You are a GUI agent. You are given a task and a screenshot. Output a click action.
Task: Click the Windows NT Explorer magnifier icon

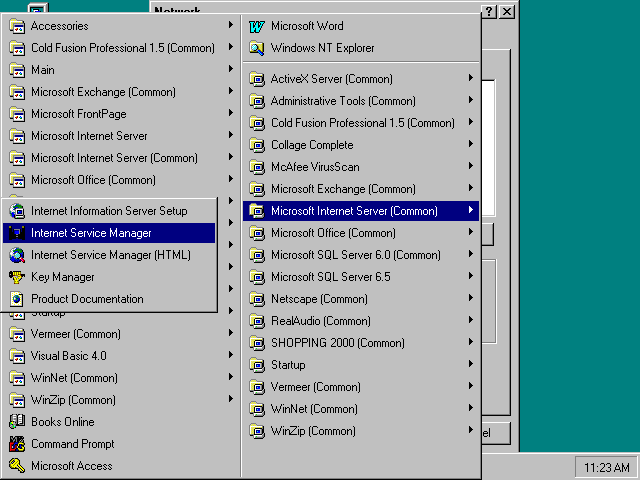click(x=257, y=48)
